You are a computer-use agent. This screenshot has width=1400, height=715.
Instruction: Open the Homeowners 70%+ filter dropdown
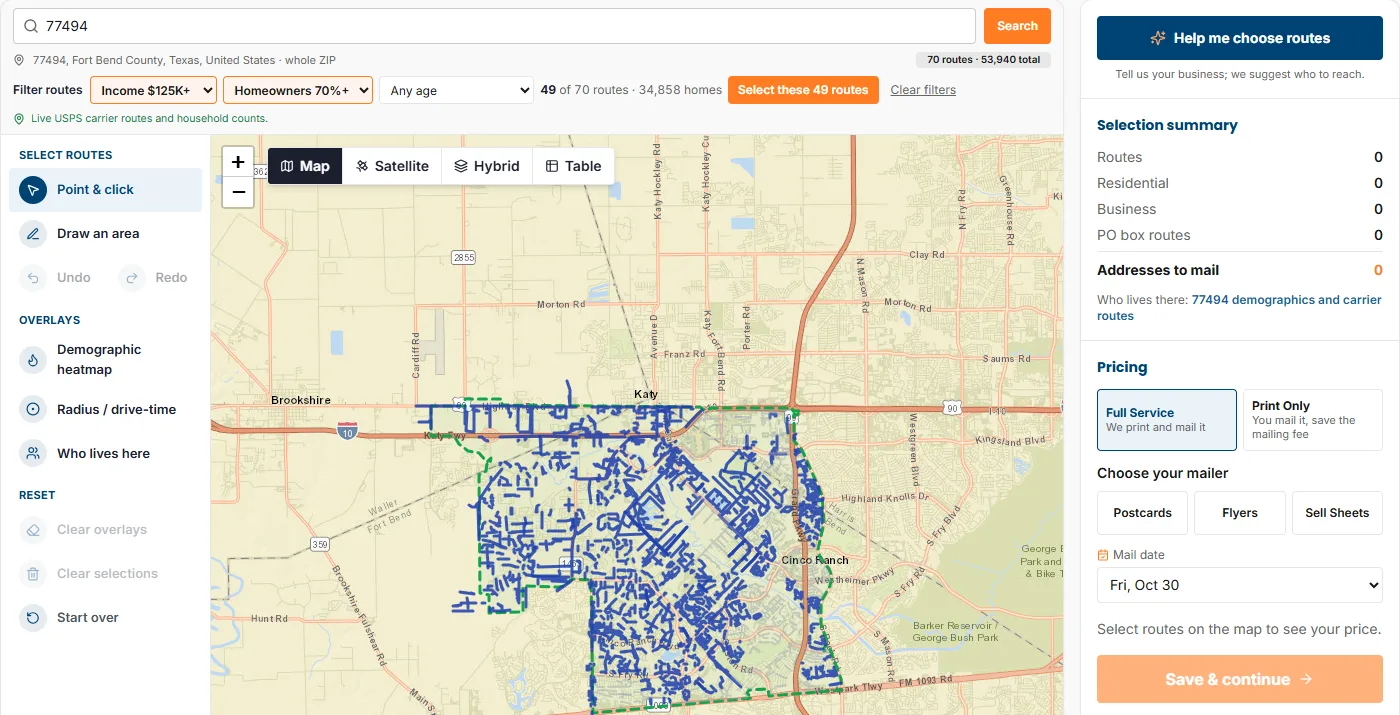click(x=298, y=90)
